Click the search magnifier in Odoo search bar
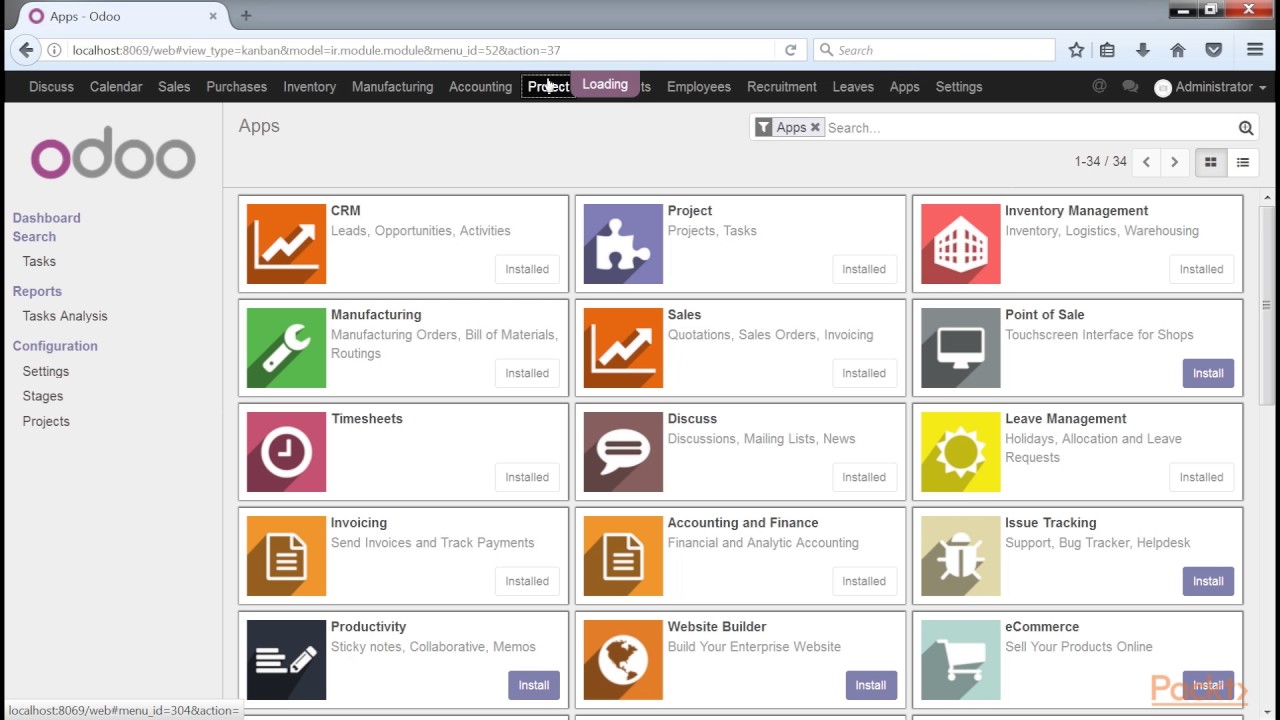 (x=1246, y=128)
